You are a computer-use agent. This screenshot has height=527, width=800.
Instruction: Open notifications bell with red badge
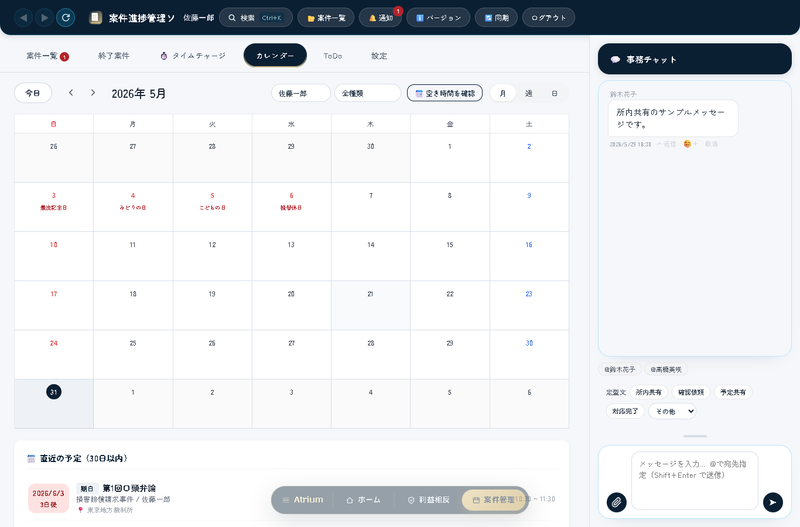pyautogui.click(x=381, y=18)
